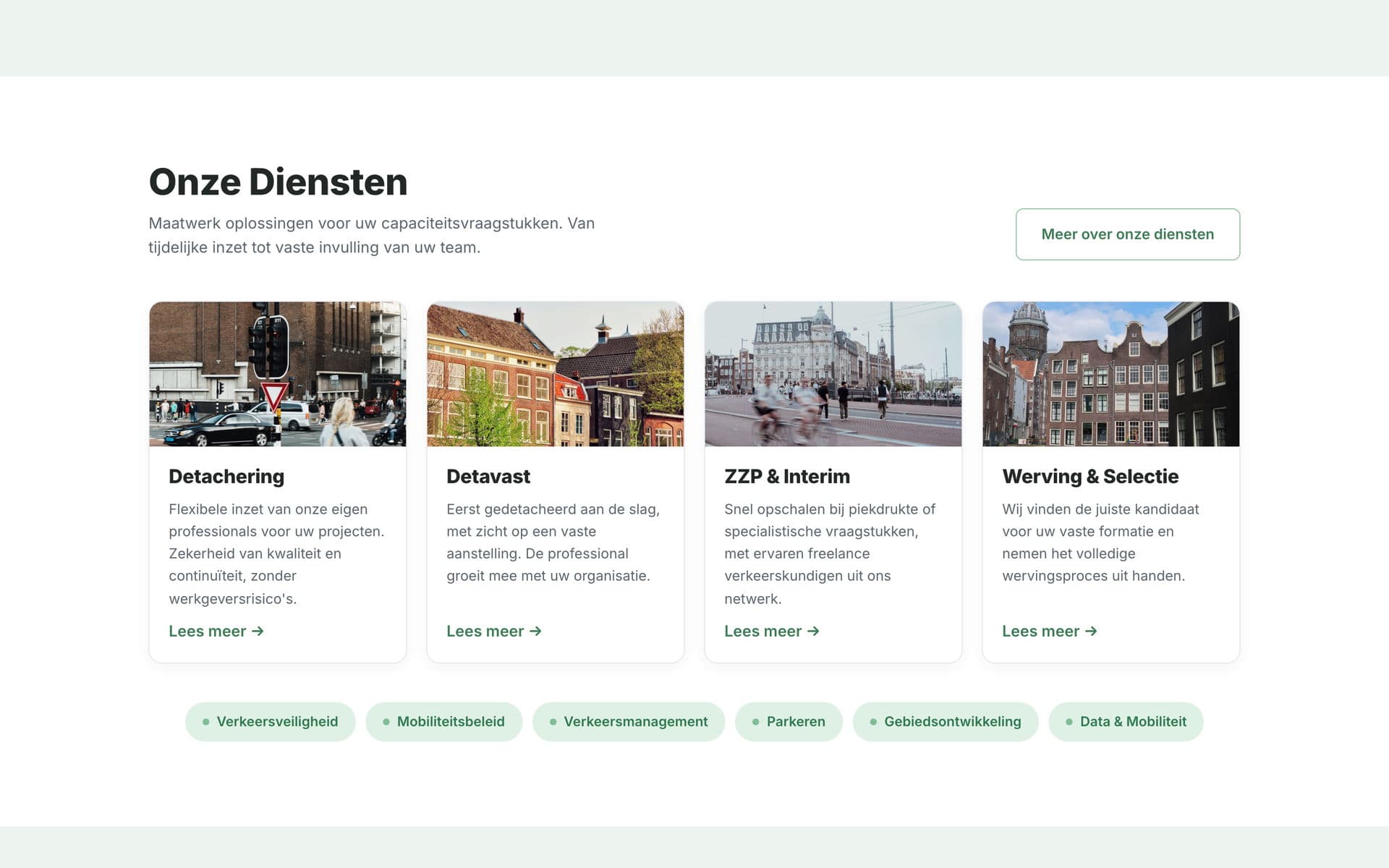Click the 'Snel opschalen bij piekdrukte' description
Screen dimensions: 1389x868
click(830, 553)
